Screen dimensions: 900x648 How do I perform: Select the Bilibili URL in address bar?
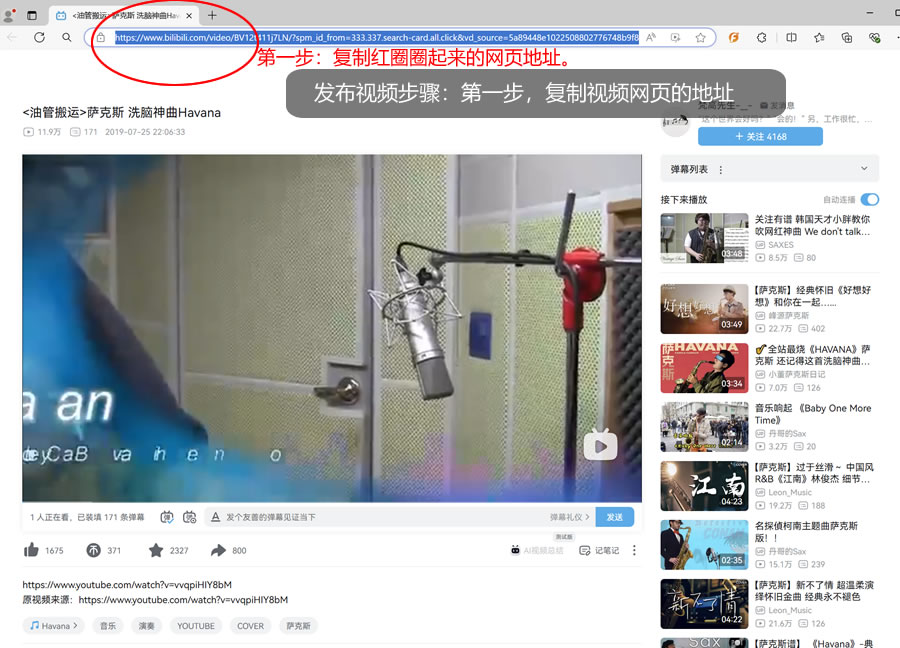tap(377, 37)
